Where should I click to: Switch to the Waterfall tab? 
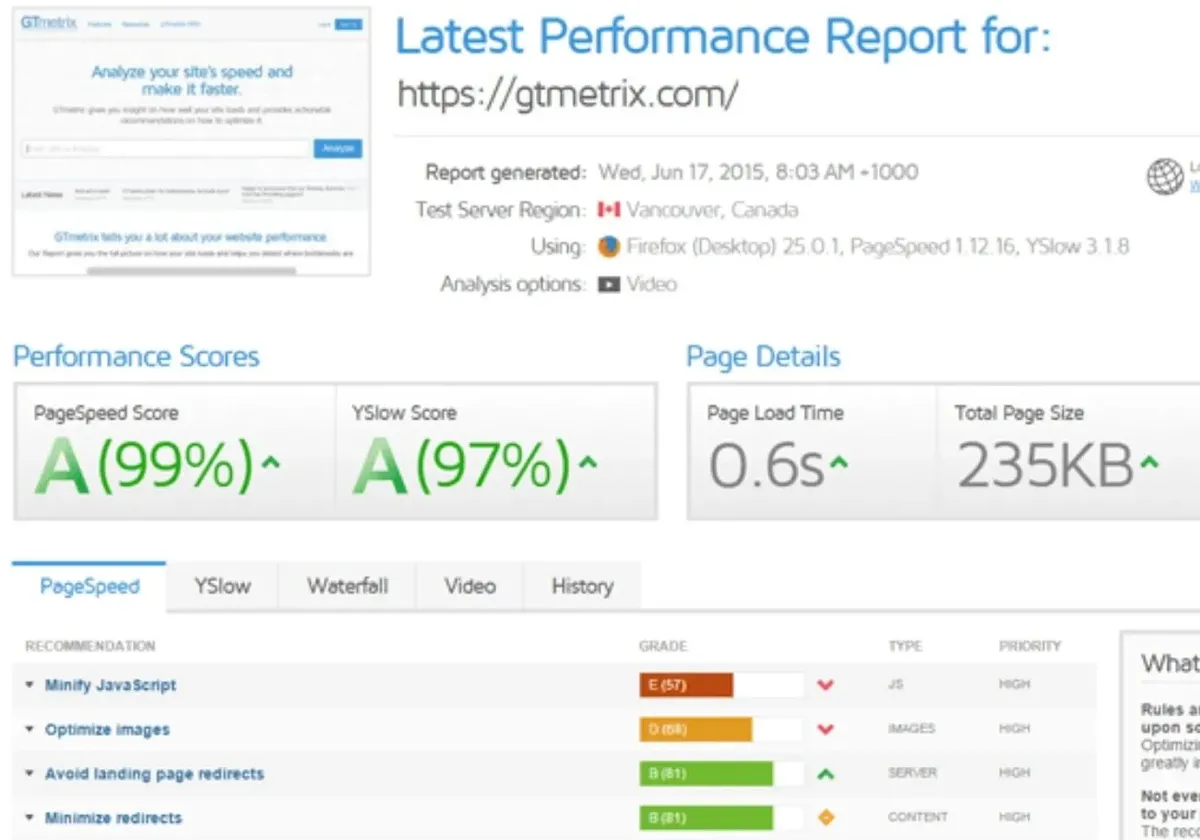click(347, 587)
